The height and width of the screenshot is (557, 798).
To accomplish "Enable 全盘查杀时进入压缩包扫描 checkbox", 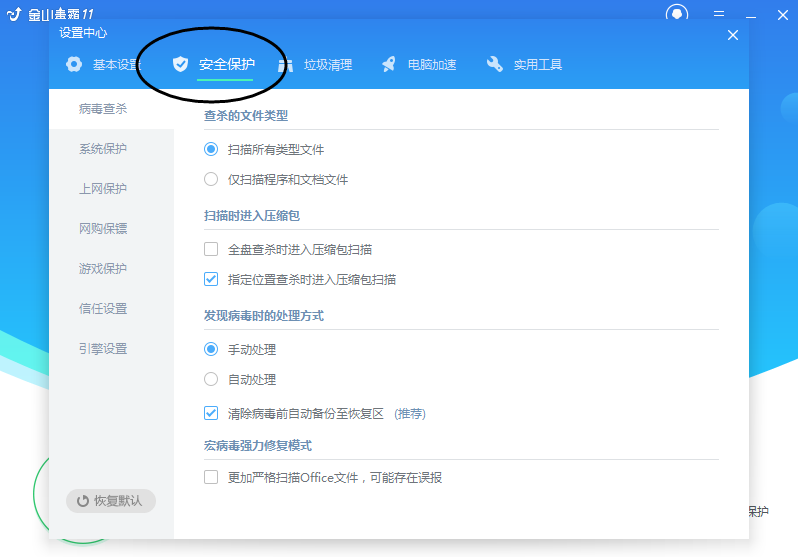I will (211, 249).
